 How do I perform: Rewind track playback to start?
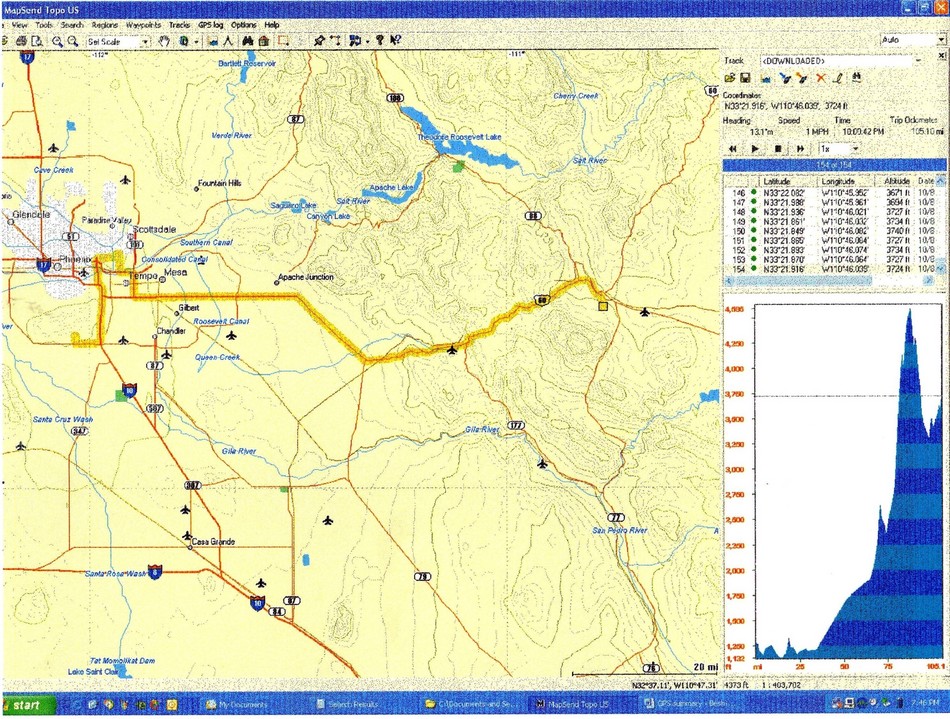tap(732, 148)
